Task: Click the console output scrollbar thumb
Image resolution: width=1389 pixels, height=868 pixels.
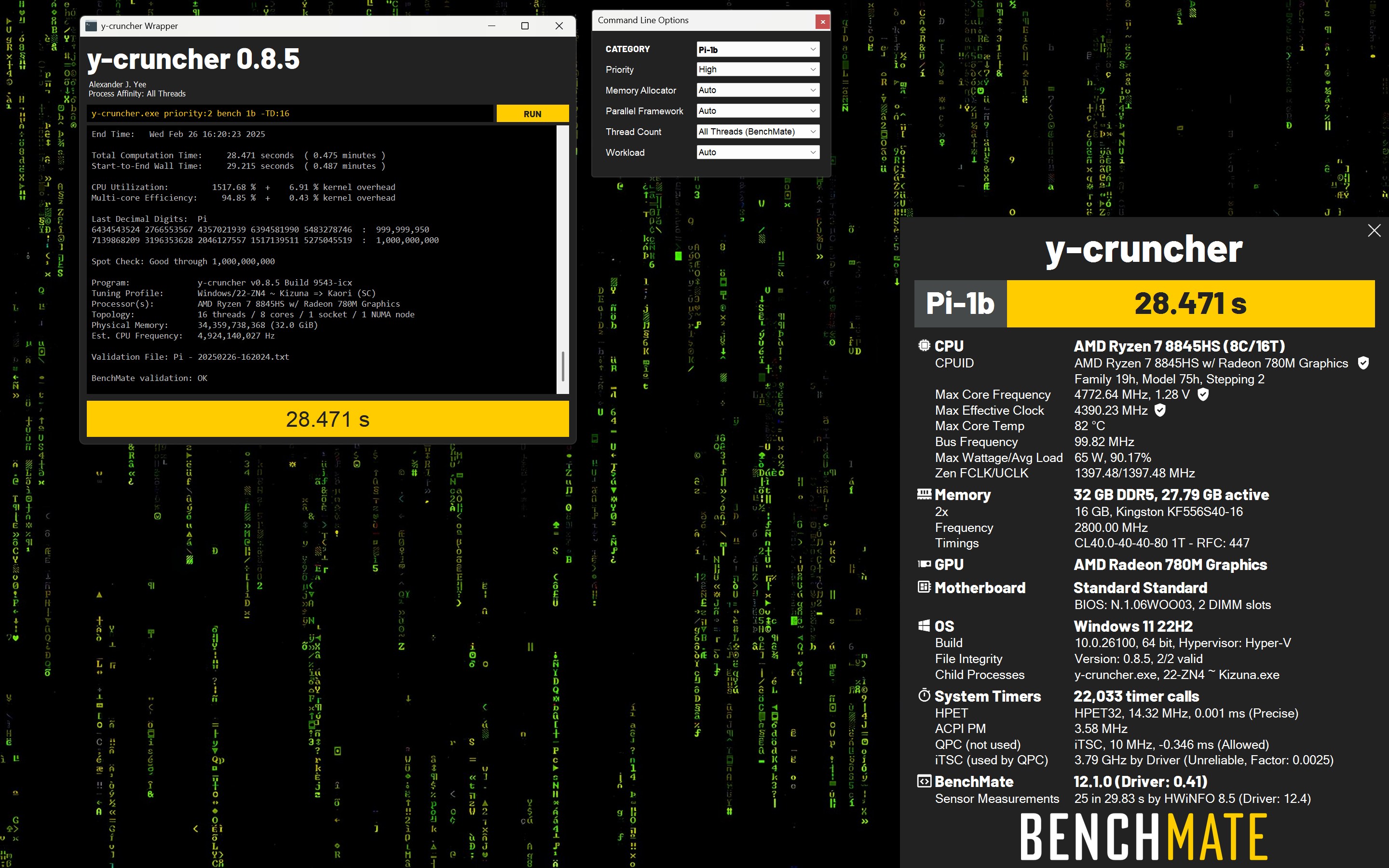Action: [x=562, y=367]
